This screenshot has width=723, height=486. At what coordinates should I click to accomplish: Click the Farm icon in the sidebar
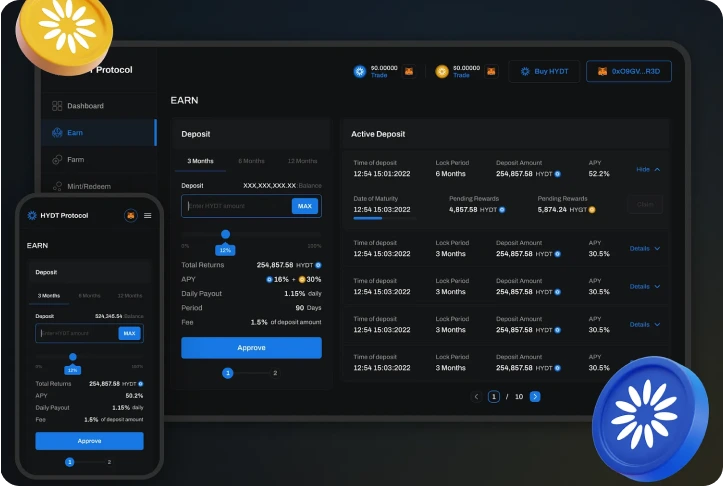click(57, 159)
